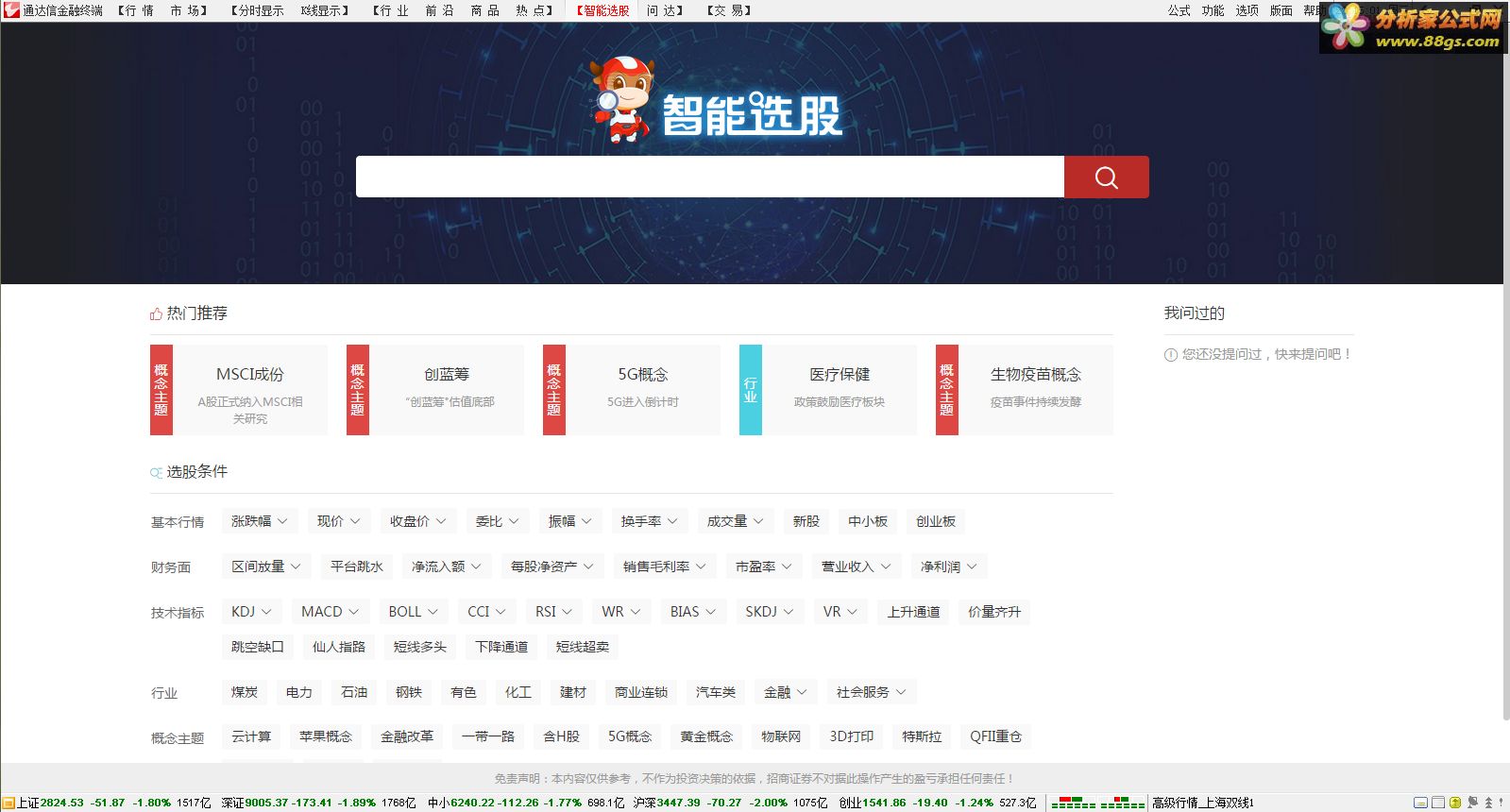The height and width of the screenshot is (812, 1510).
Task: Open the 生物疫苗概念 recommendation card
Action: click(x=1025, y=390)
